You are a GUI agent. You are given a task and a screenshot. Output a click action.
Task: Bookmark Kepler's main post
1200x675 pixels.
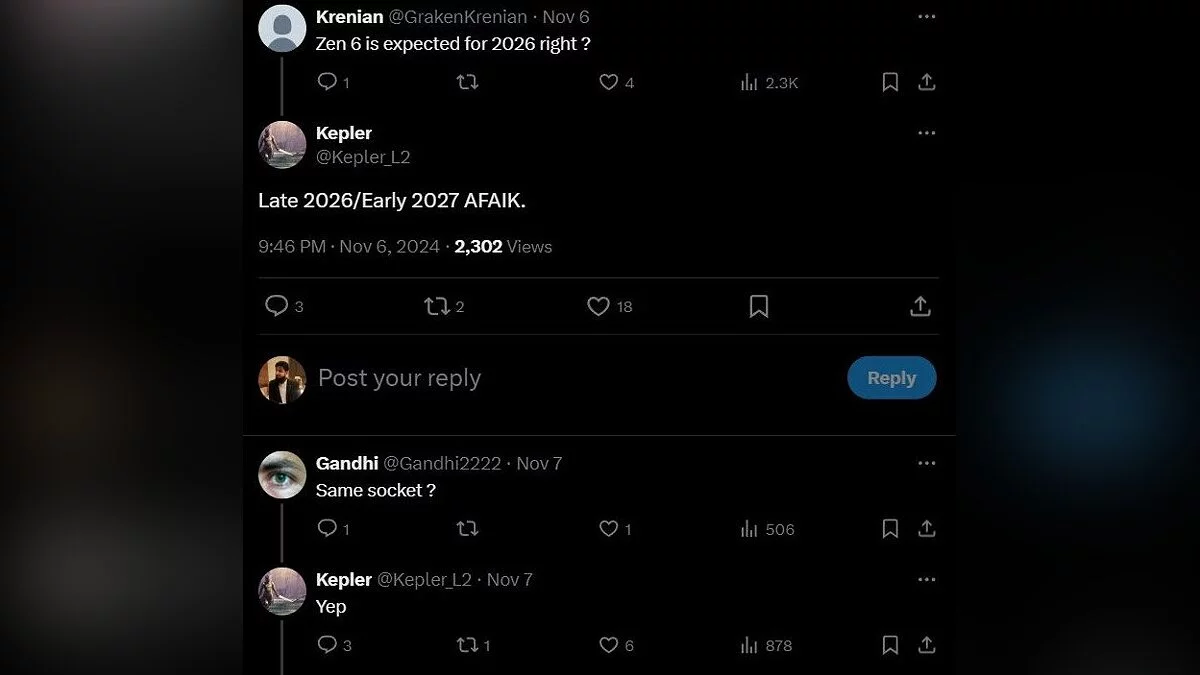[x=759, y=307]
